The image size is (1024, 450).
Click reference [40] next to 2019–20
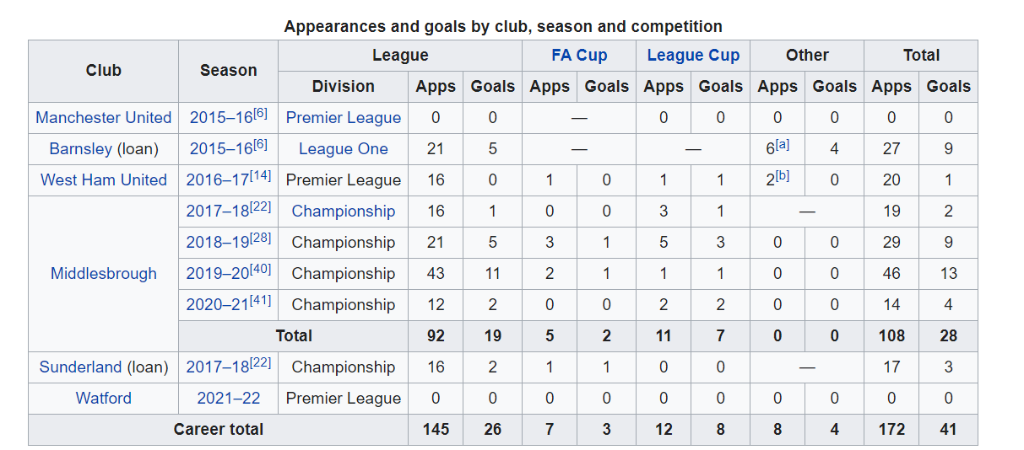pos(260,270)
